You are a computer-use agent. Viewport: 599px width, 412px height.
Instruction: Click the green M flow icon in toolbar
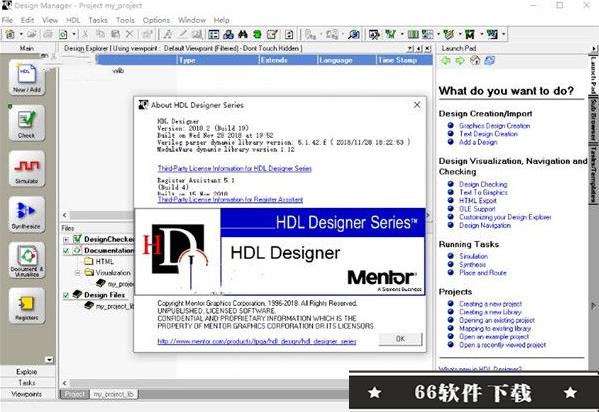click(x=391, y=34)
